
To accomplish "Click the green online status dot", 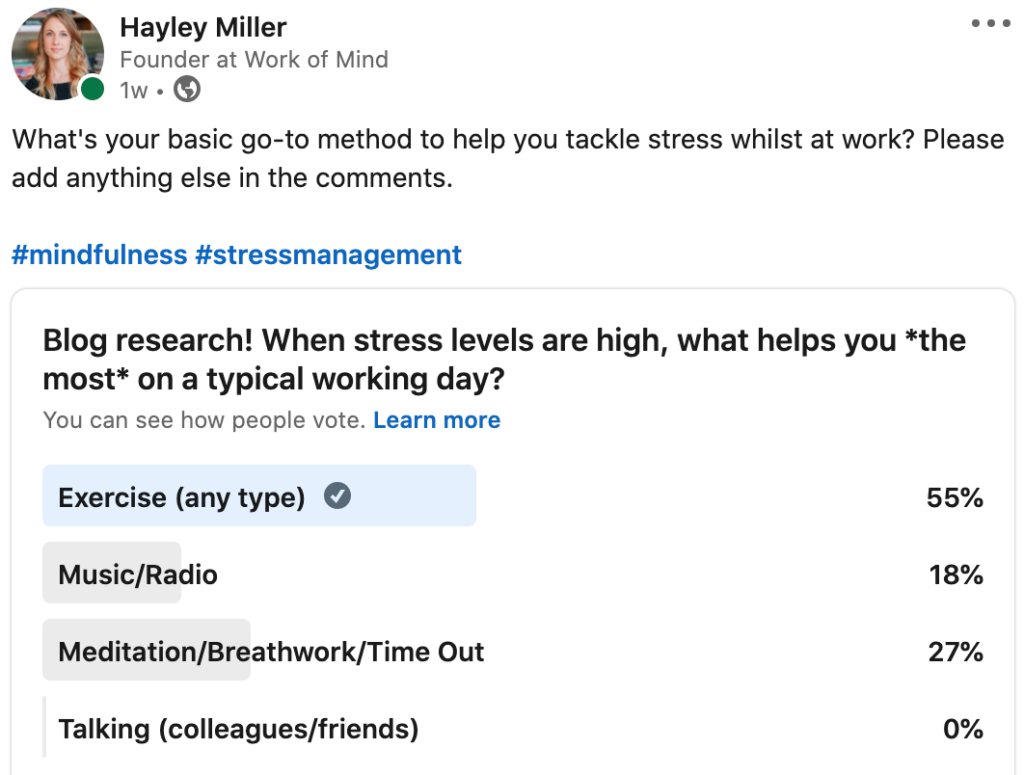I will 92,90.
